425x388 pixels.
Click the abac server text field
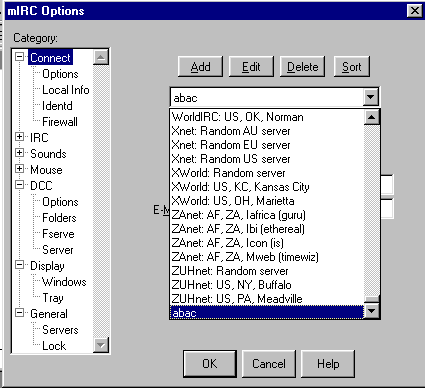click(267, 98)
